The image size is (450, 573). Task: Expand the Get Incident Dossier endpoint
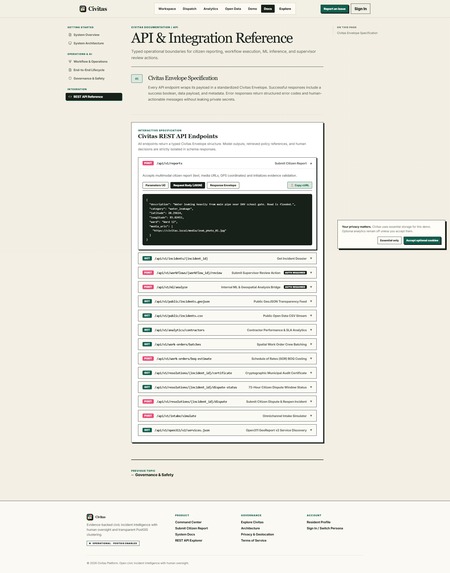coord(227,258)
